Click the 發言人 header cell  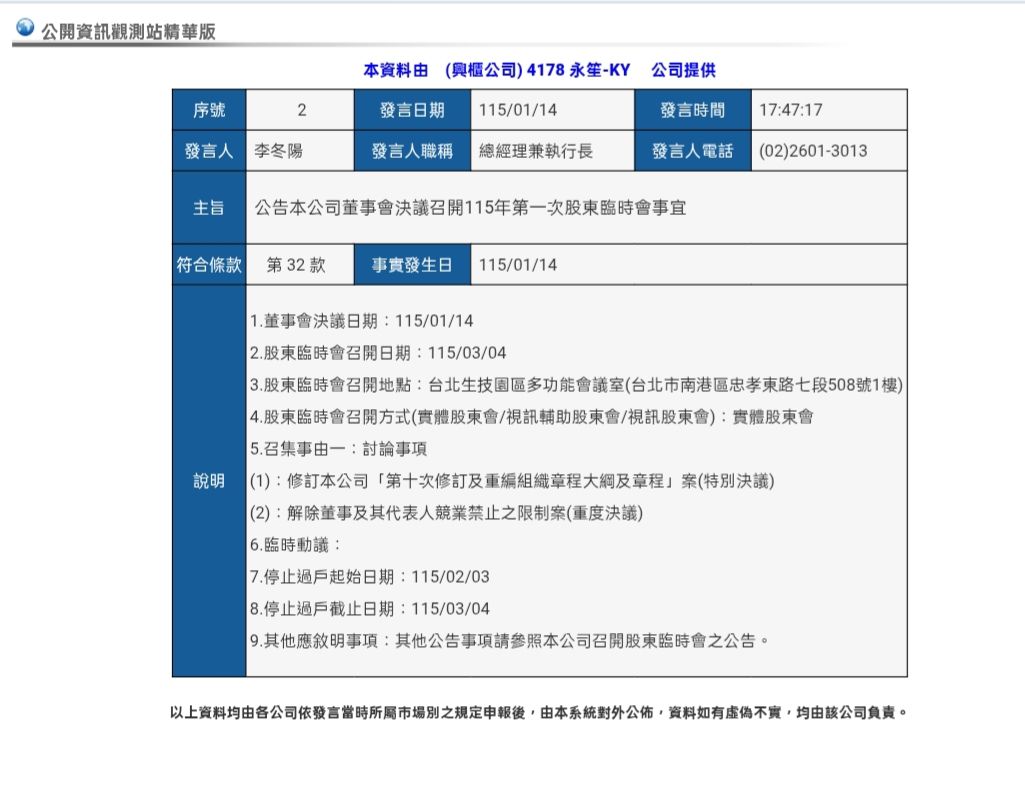tap(209, 151)
